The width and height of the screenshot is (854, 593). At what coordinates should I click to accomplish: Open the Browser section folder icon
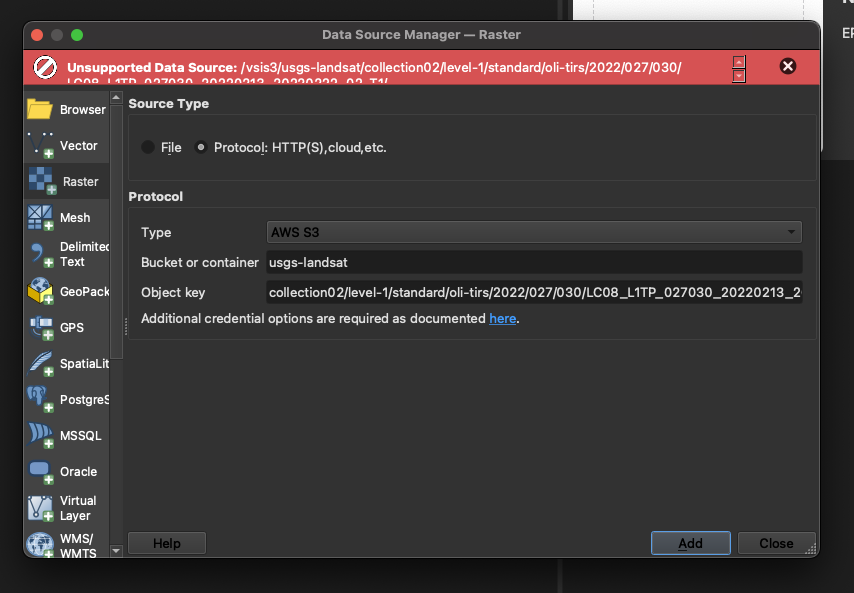pyautogui.click(x=40, y=109)
